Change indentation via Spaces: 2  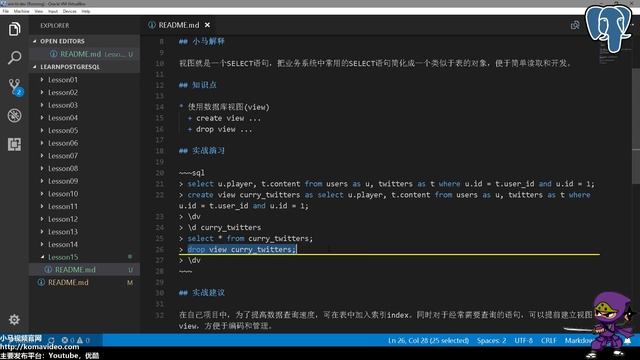491,340
